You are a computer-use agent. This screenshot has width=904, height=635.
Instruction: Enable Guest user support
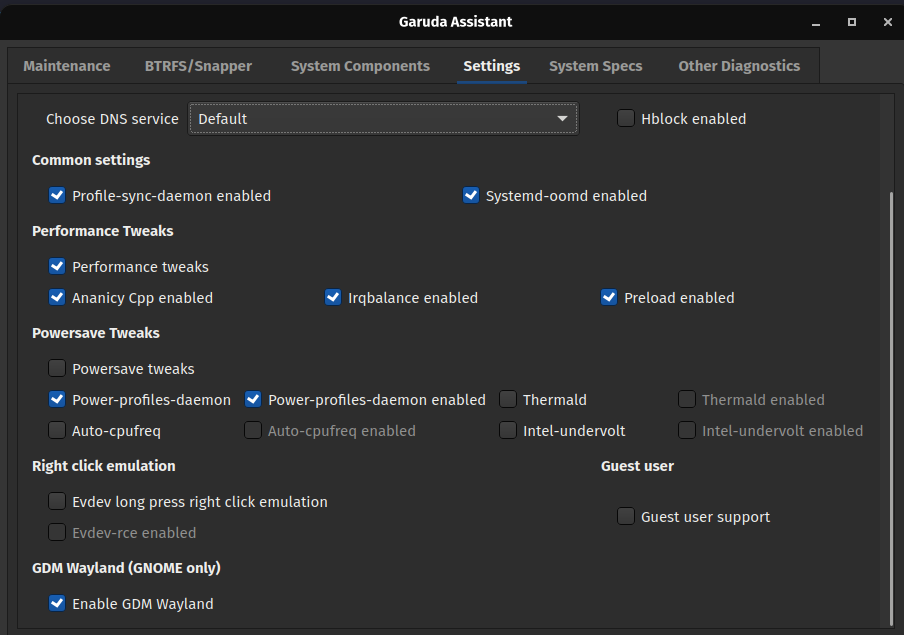pos(625,516)
